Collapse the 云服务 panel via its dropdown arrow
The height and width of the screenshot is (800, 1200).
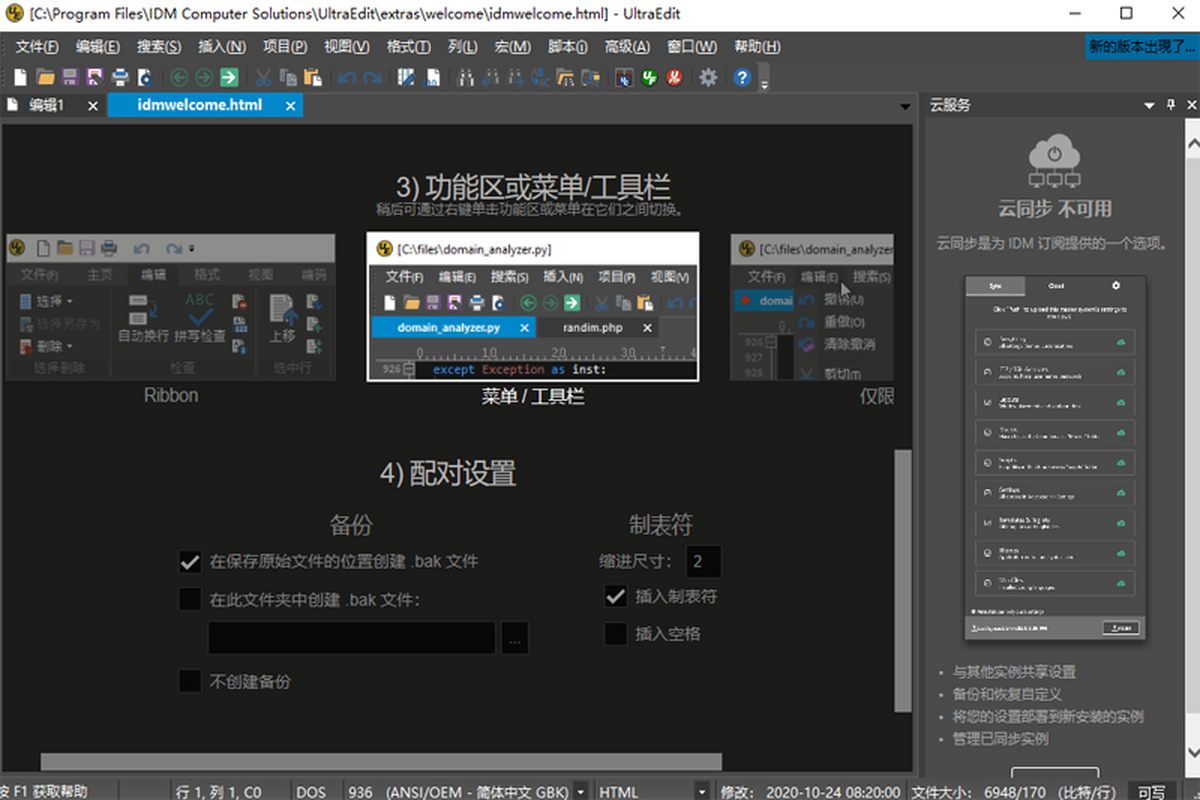1148,104
